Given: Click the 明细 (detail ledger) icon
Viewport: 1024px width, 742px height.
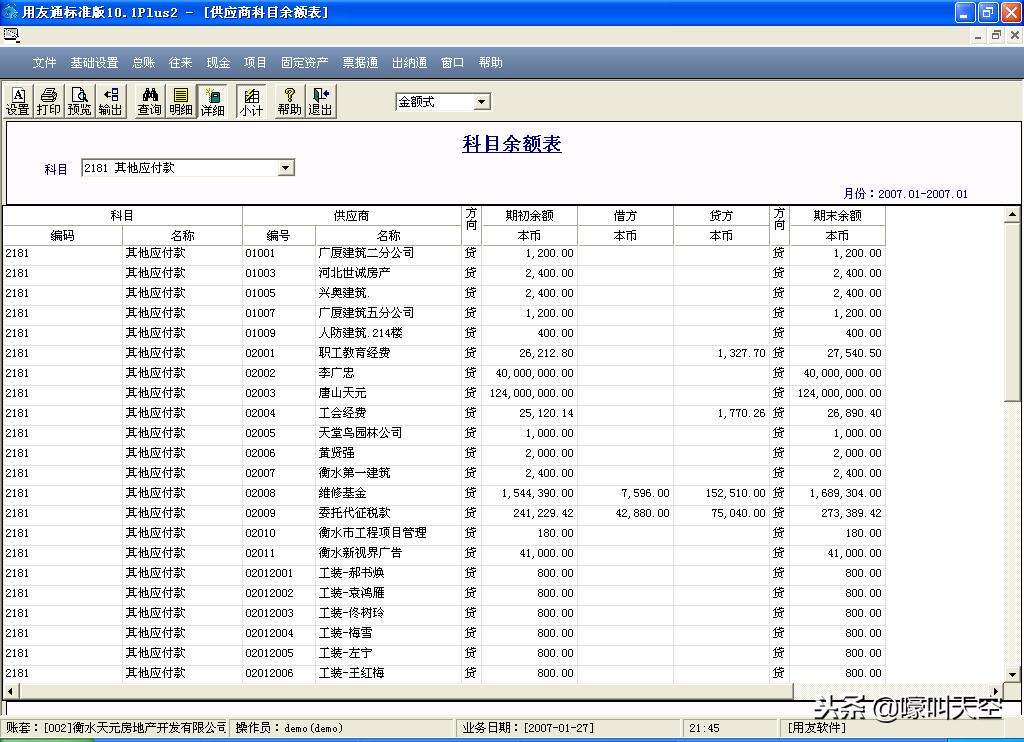Looking at the screenshot, I should coord(180,100).
